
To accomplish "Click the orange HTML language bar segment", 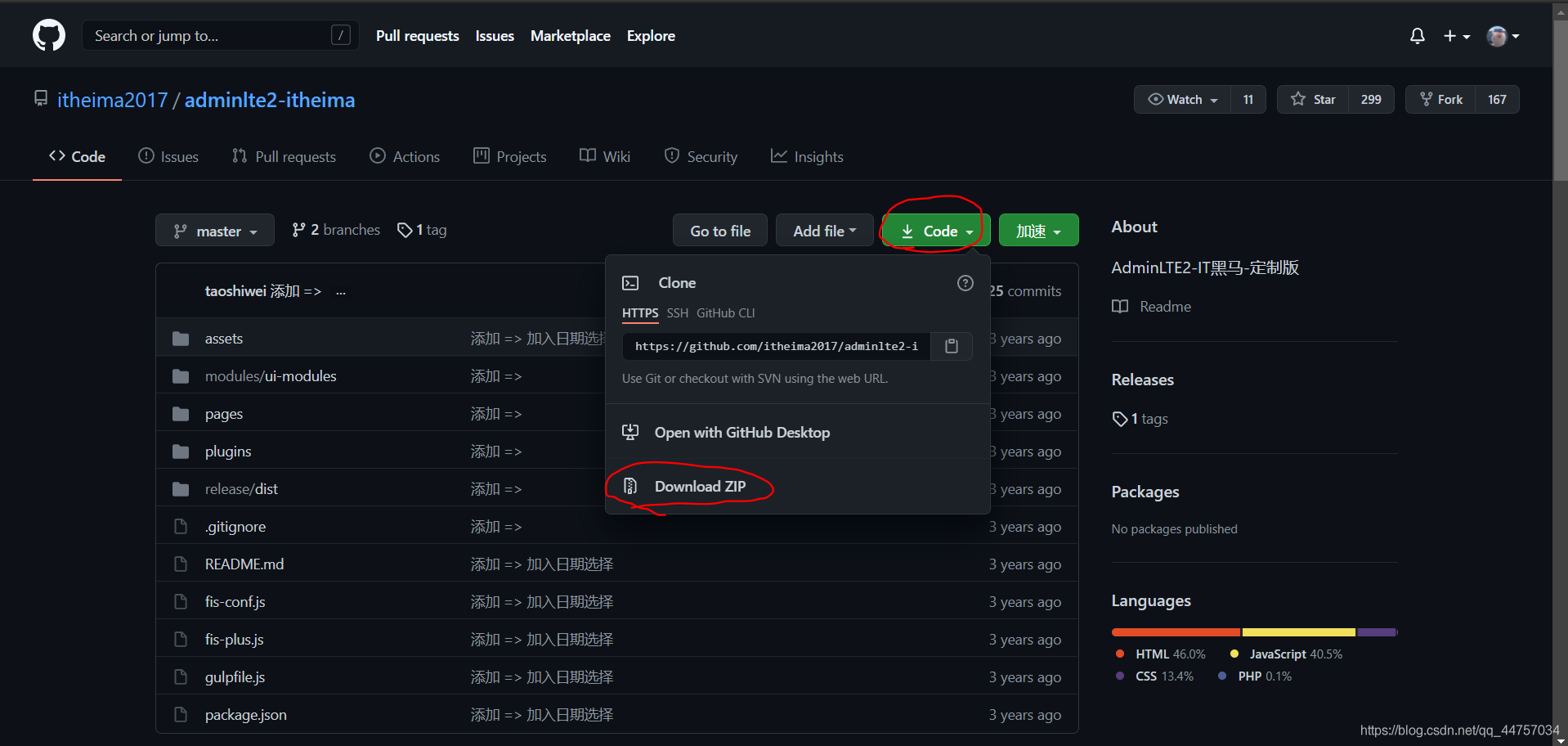I will (1176, 632).
